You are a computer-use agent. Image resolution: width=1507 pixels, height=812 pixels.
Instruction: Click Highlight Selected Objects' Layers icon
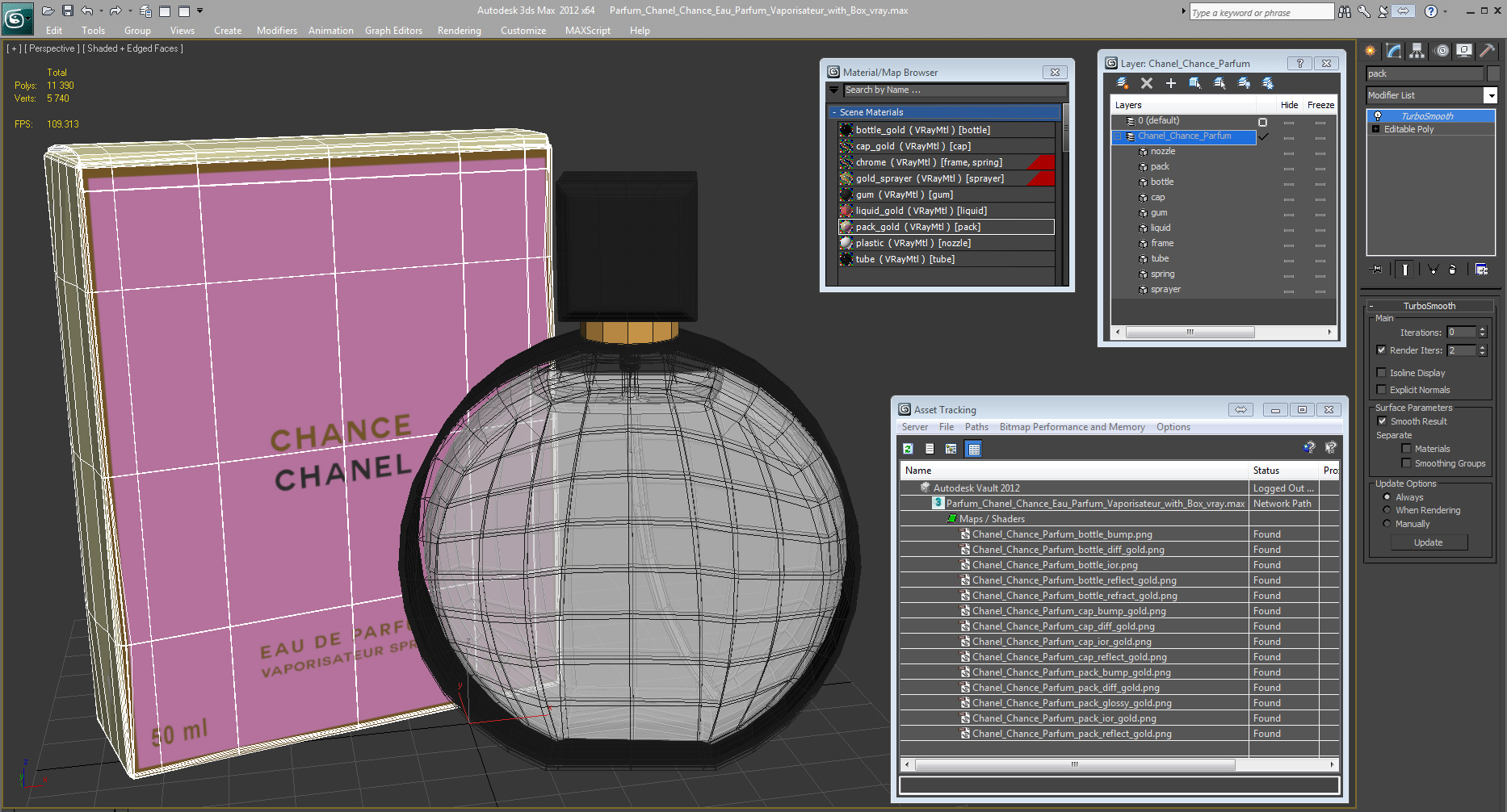click(x=1219, y=83)
